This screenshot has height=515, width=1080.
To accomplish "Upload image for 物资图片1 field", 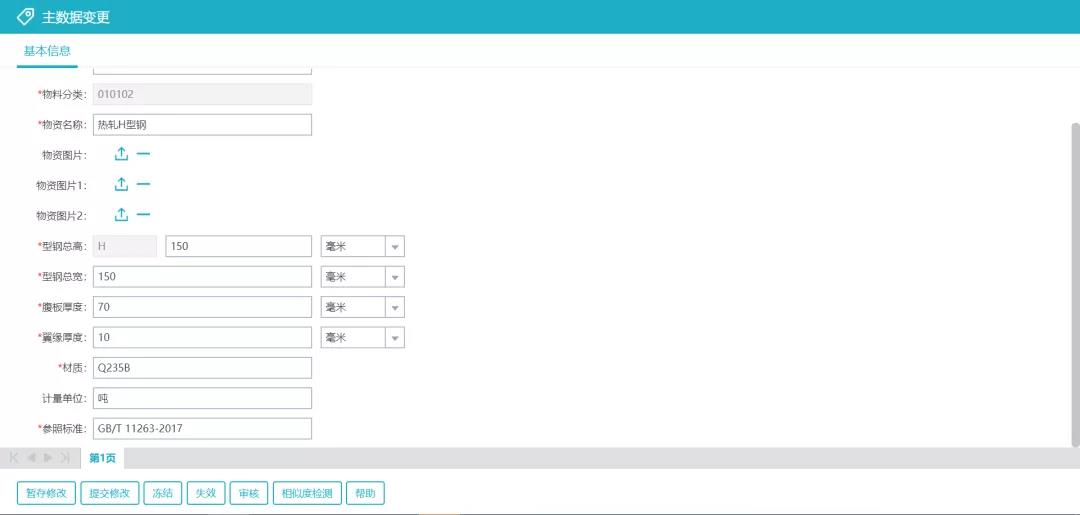I will (x=121, y=185).
